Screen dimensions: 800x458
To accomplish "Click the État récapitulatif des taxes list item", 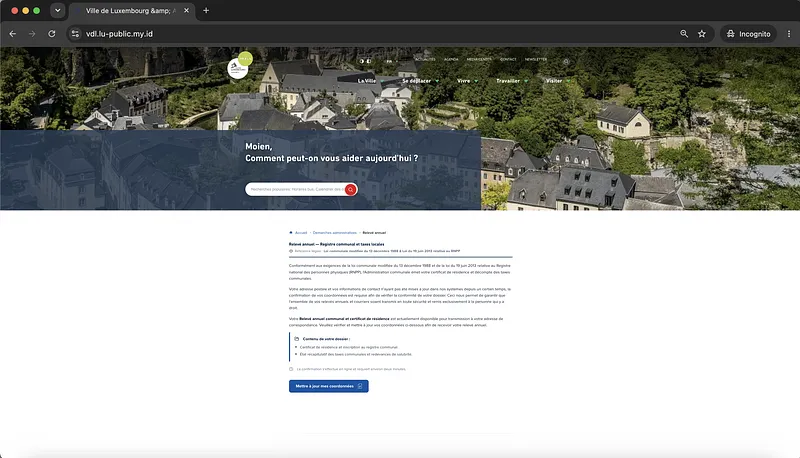I will [x=356, y=354].
